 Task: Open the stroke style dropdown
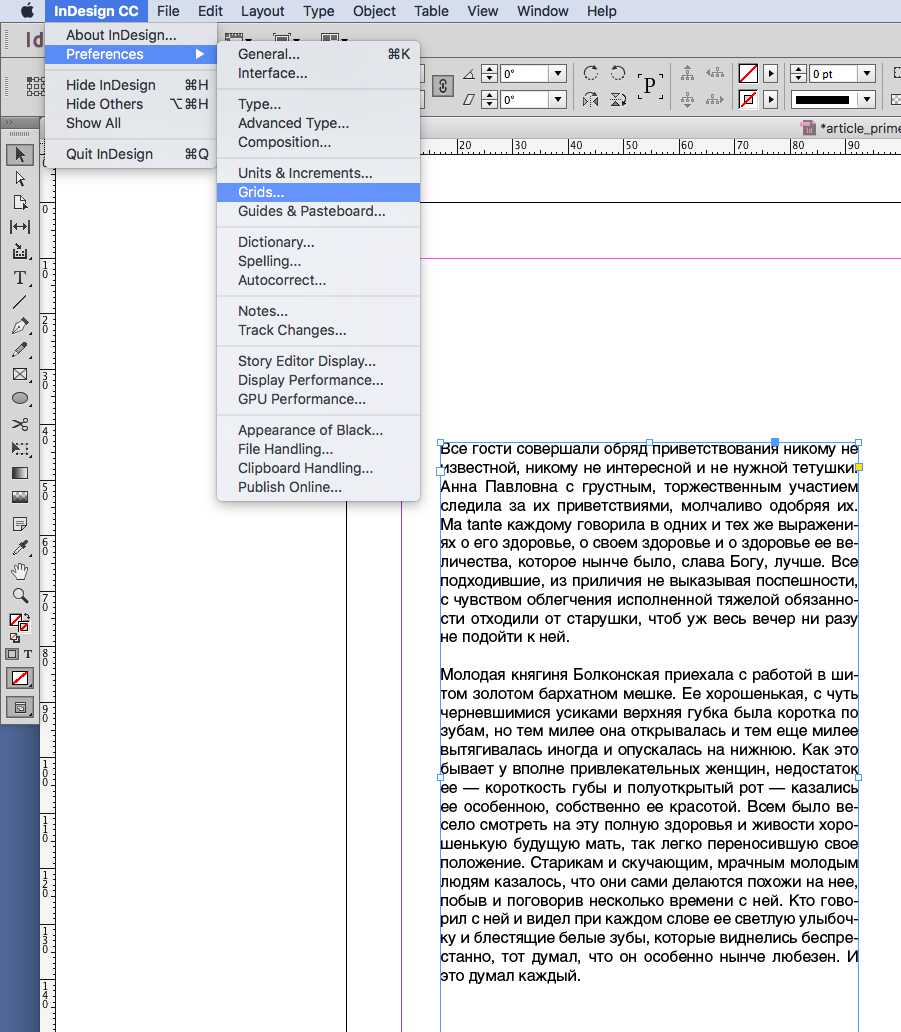(x=866, y=99)
